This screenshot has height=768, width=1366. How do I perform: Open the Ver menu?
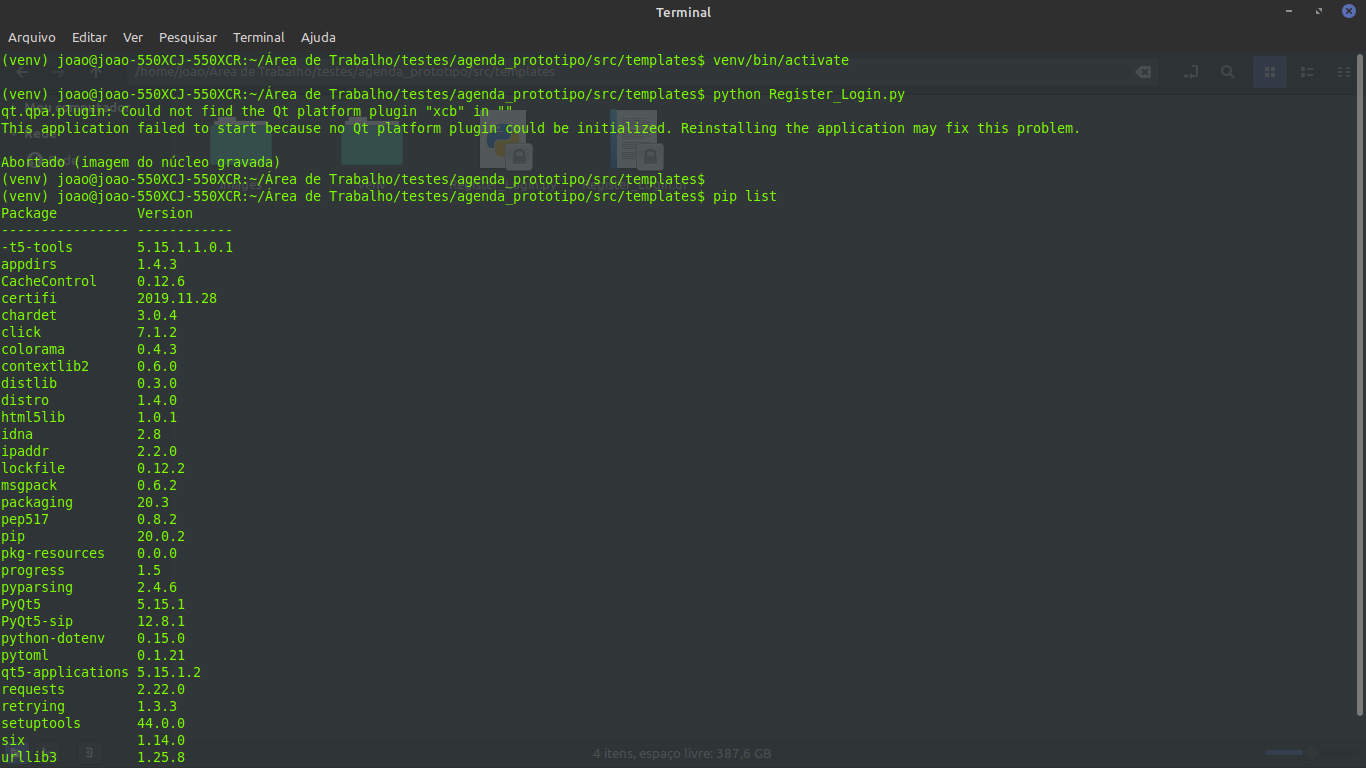click(133, 37)
